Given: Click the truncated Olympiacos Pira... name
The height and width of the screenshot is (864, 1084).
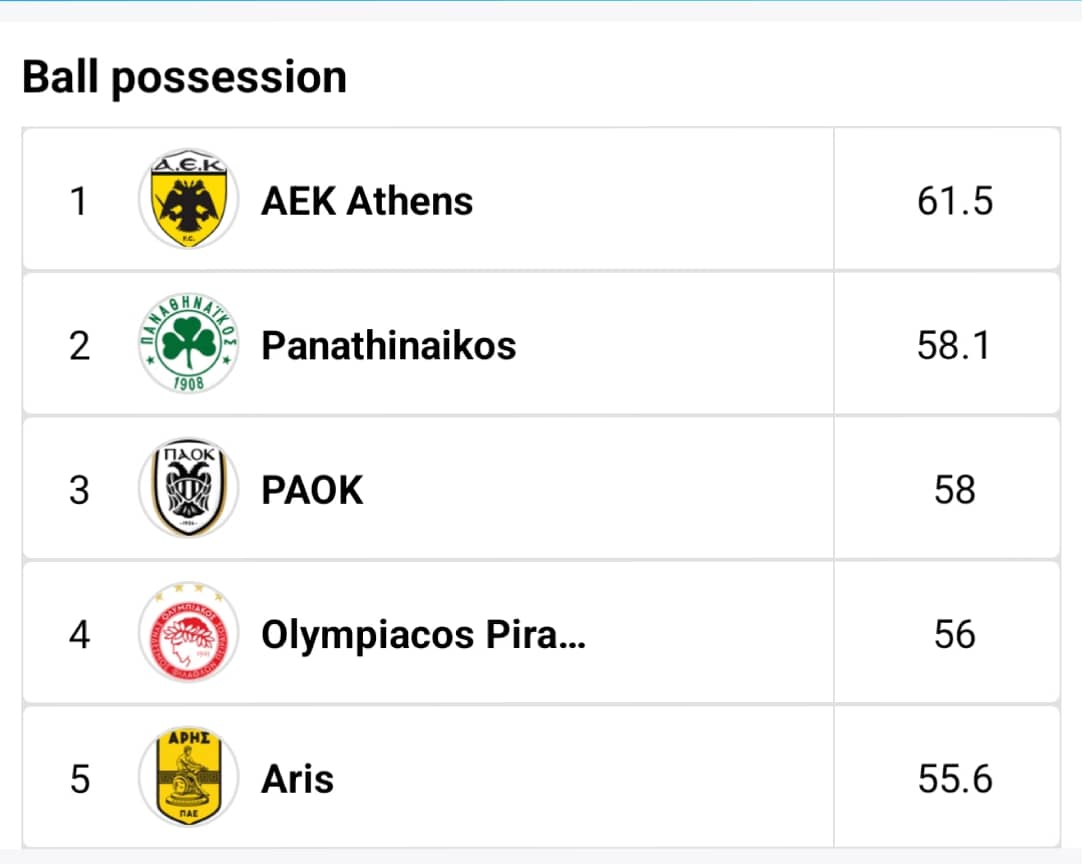Looking at the screenshot, I should tap(422, 634).
